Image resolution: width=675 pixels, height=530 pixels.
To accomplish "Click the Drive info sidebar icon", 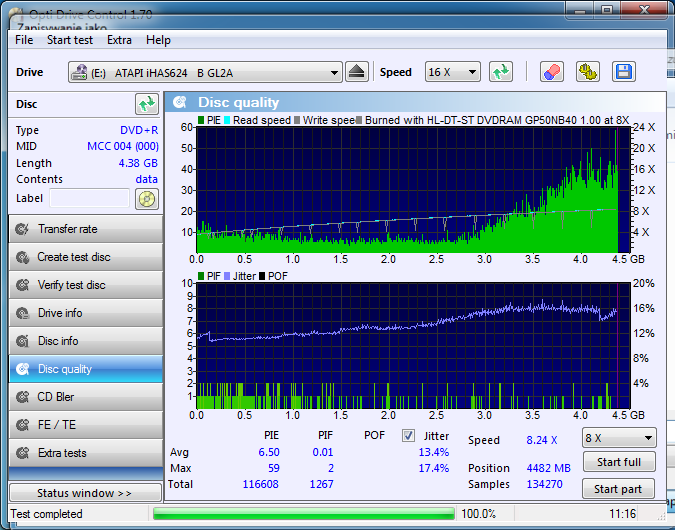I will pos(22,313).
